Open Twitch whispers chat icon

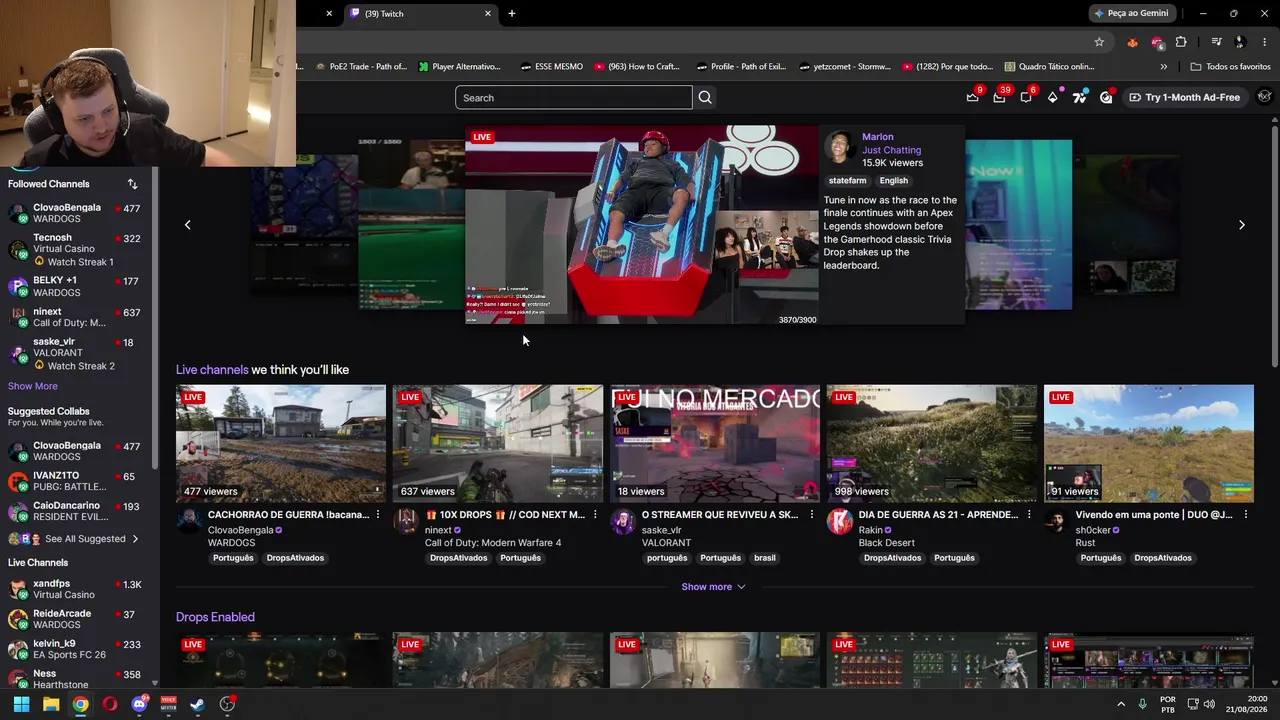[1026, 97]
